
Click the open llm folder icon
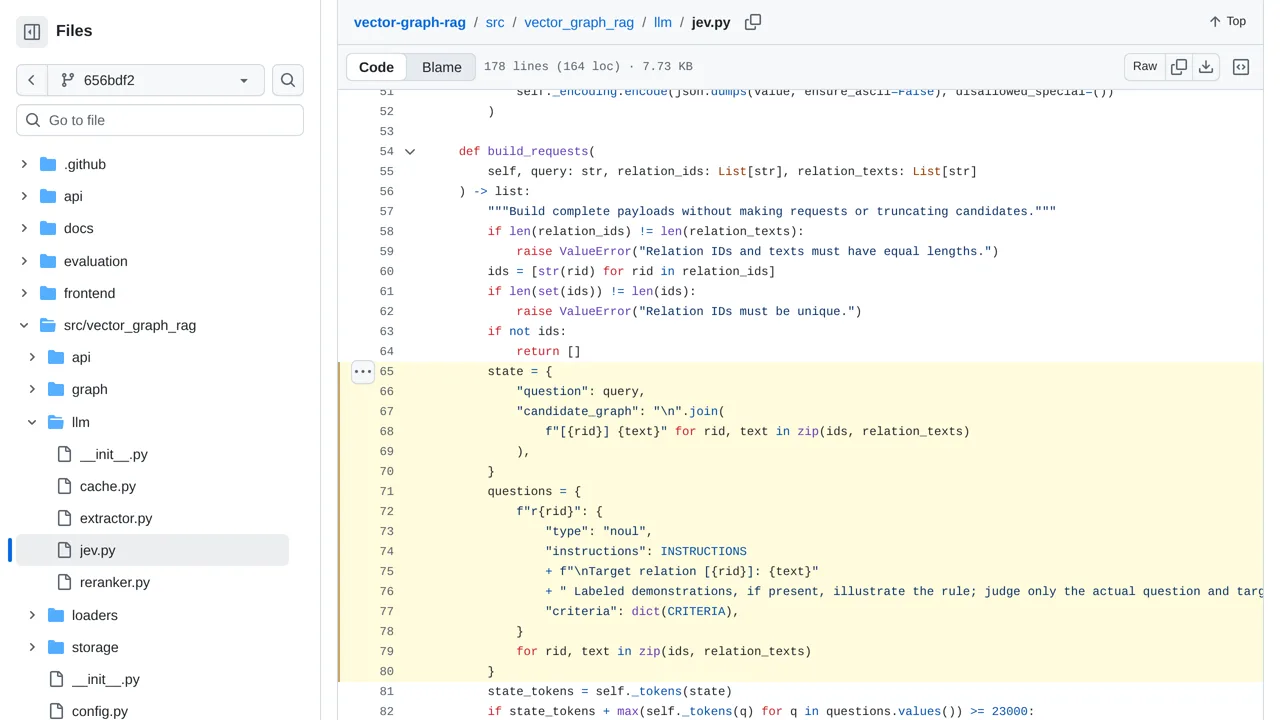pos(56,422)
